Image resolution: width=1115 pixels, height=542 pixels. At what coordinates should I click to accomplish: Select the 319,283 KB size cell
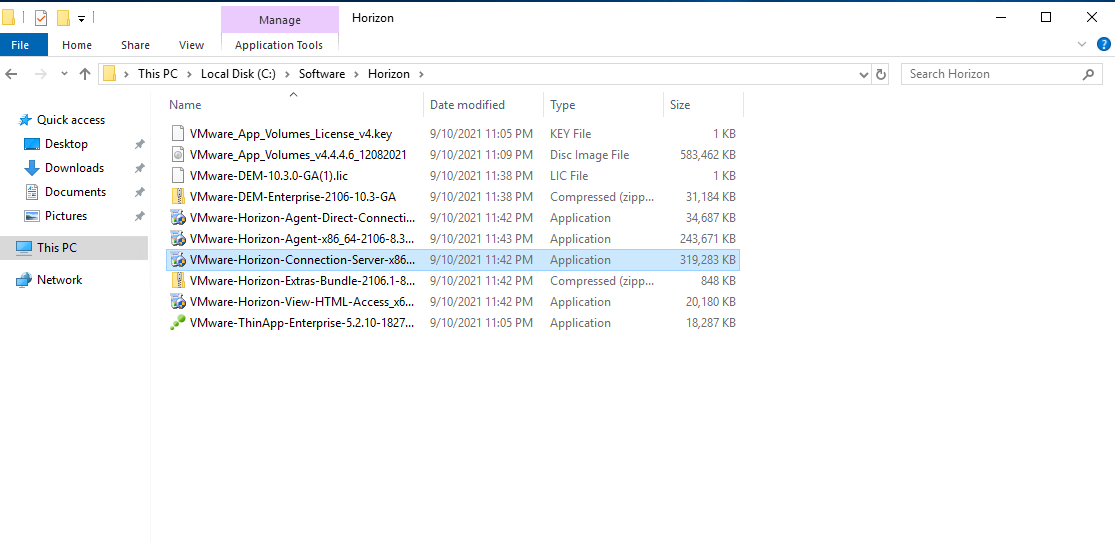coord(707,260)
